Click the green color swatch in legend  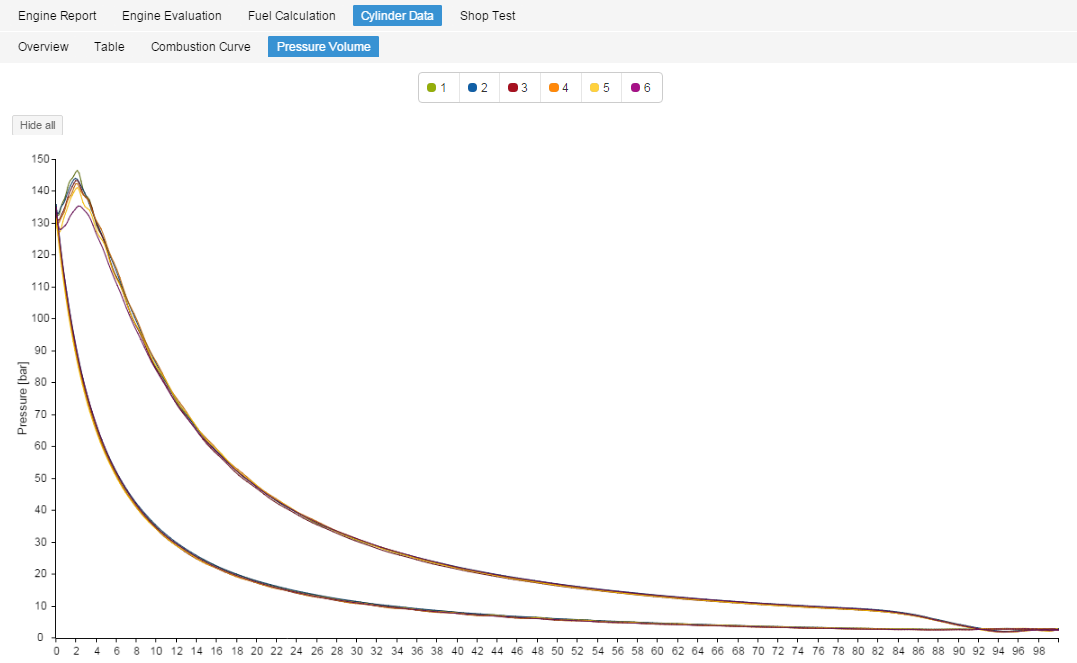[430, 87]
